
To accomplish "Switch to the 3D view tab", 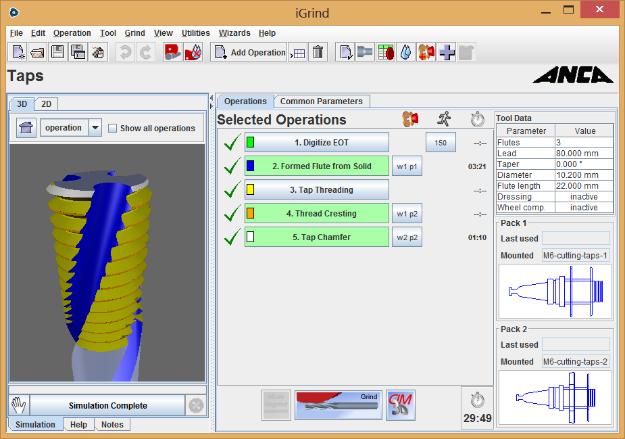I will click(x=22, y=104).
